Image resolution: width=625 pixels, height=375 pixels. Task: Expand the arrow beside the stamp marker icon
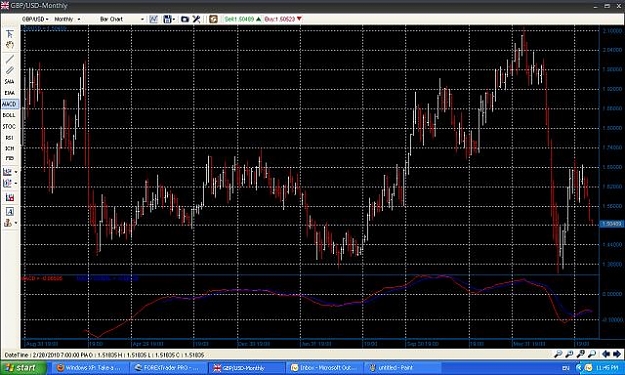coord(16,223)
